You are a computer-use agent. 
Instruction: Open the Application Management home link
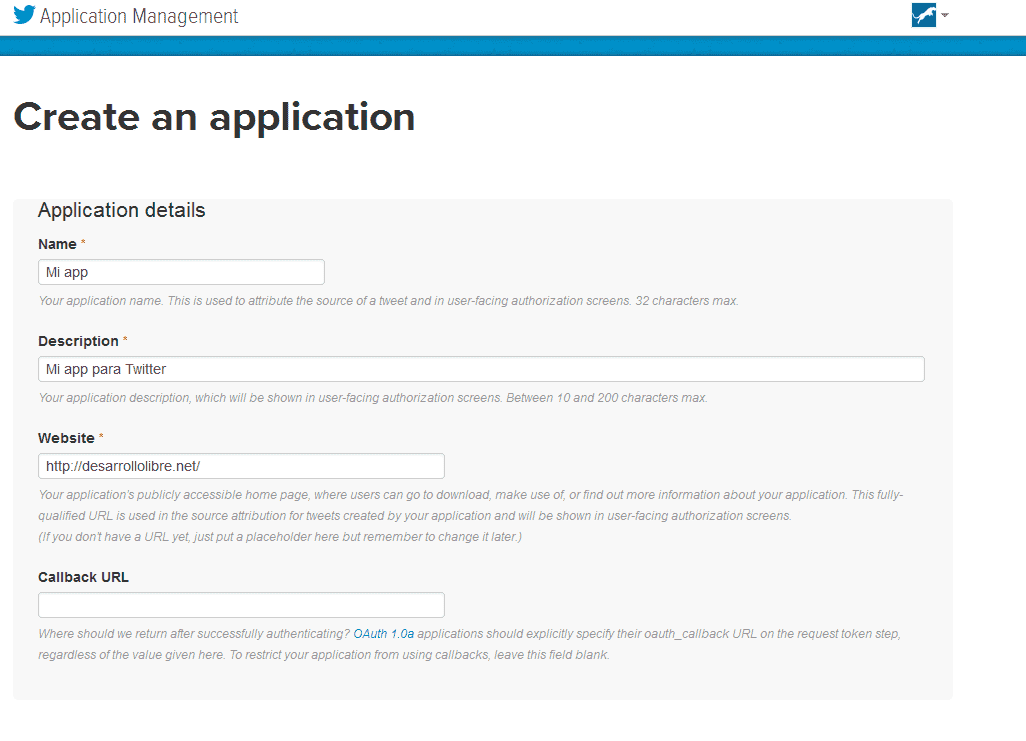[139, 16]
